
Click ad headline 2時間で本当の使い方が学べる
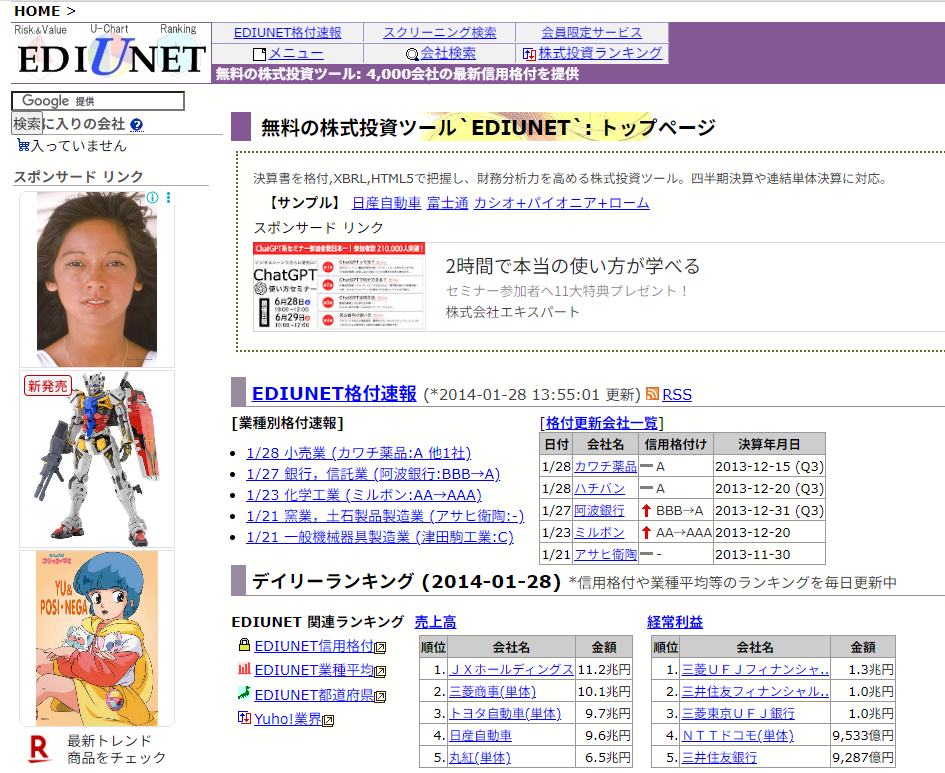click(x=573, y=266)
